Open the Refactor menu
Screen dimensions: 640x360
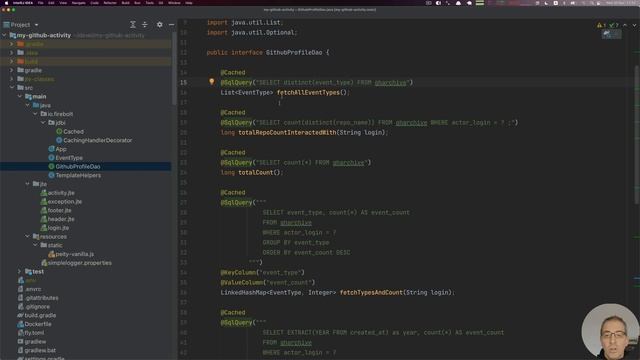pos(110,3)
